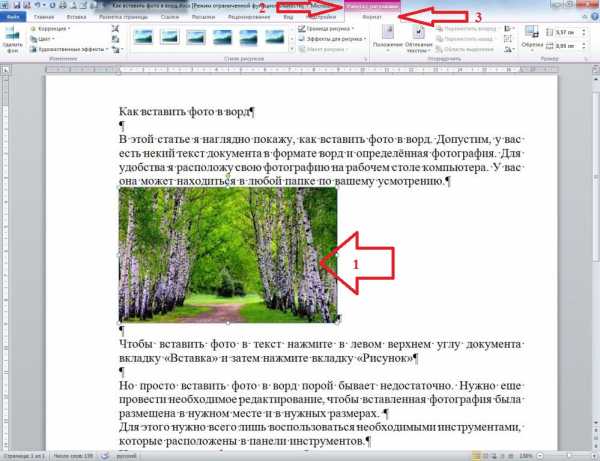Switch to the Формат ribbon tab
The image size is (600, 461).
[370, 18]
